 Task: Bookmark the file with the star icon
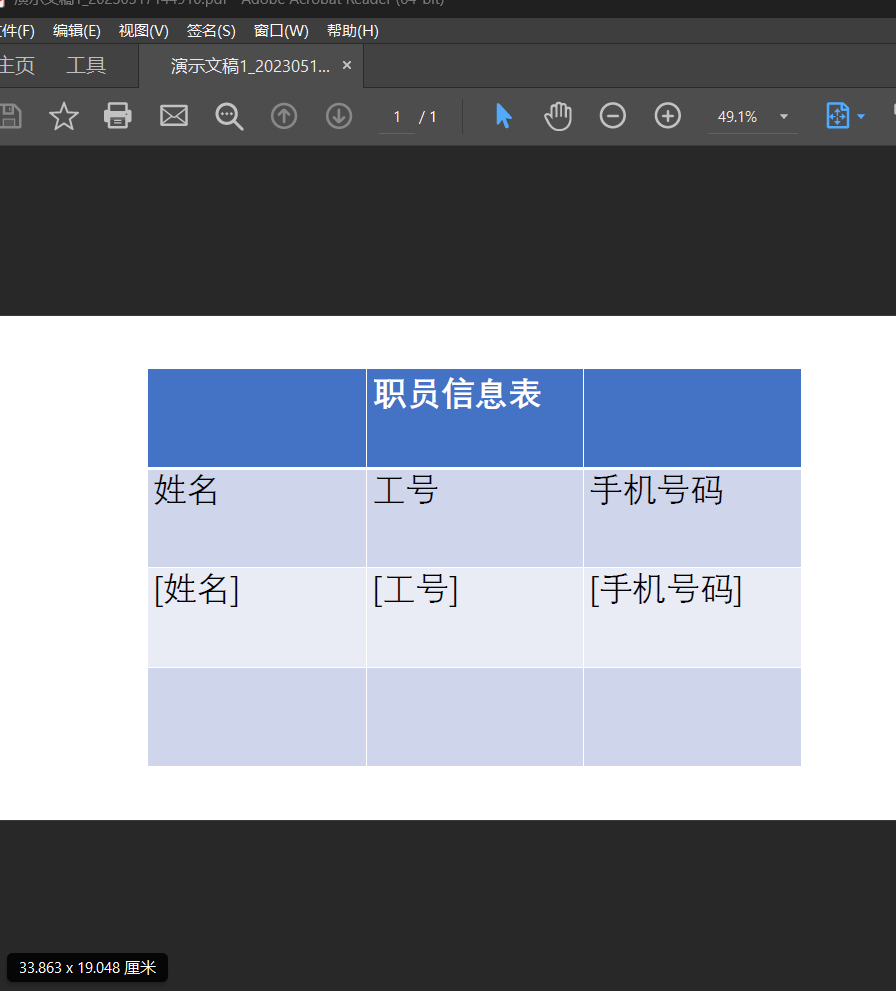click(64, 116)
